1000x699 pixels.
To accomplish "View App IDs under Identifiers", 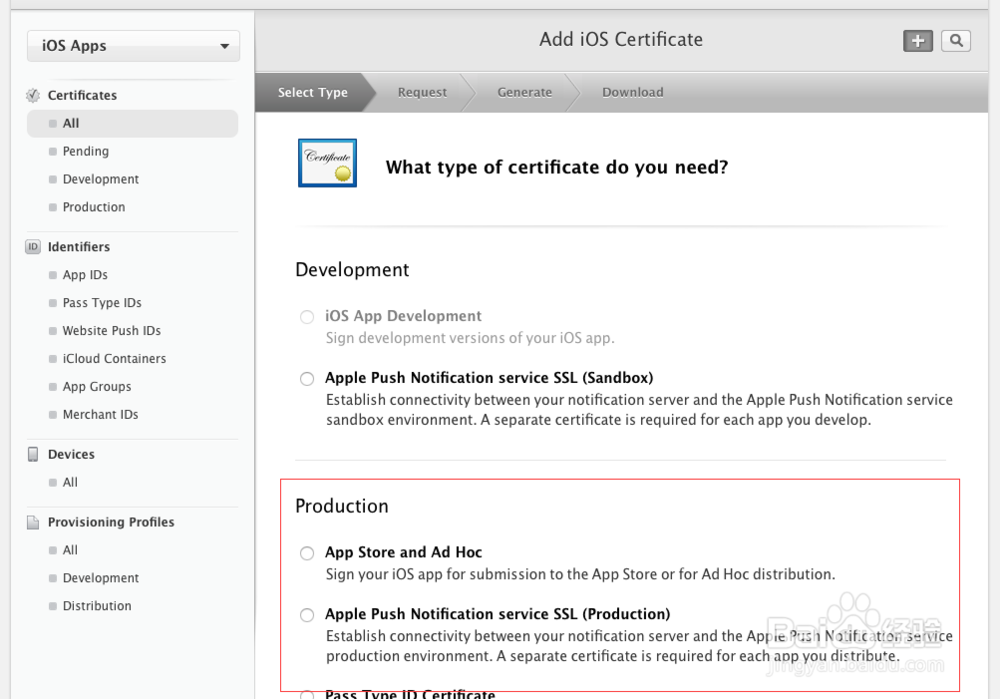I will point(84,274).
